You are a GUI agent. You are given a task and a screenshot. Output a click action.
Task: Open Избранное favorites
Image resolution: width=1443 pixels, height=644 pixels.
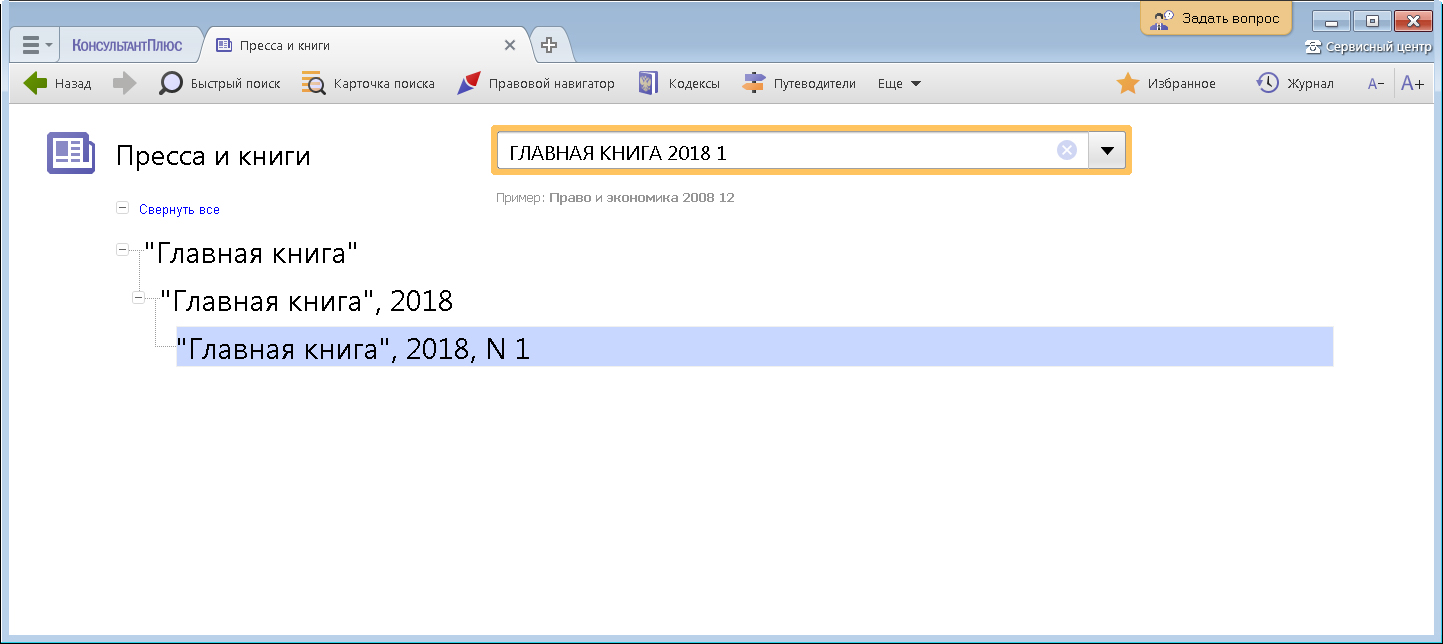(1166, 84)
